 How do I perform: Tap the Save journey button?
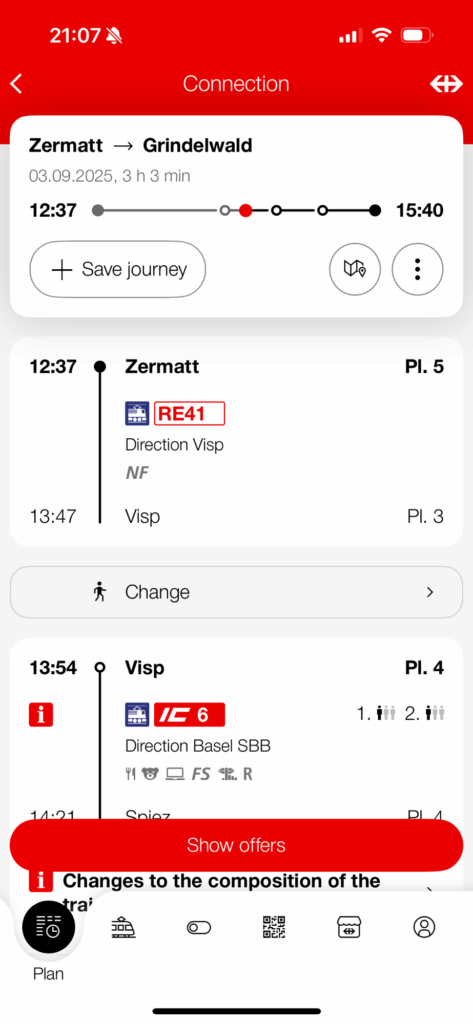point(118,269)
